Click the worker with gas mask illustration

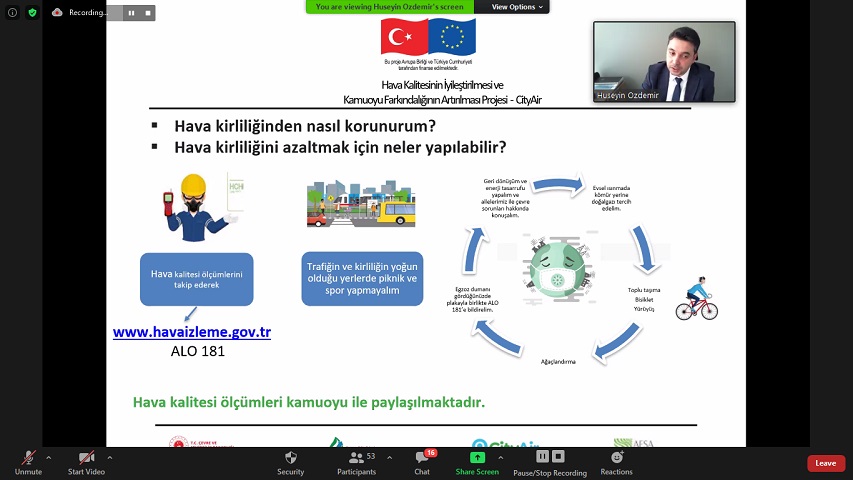(202, 207)
